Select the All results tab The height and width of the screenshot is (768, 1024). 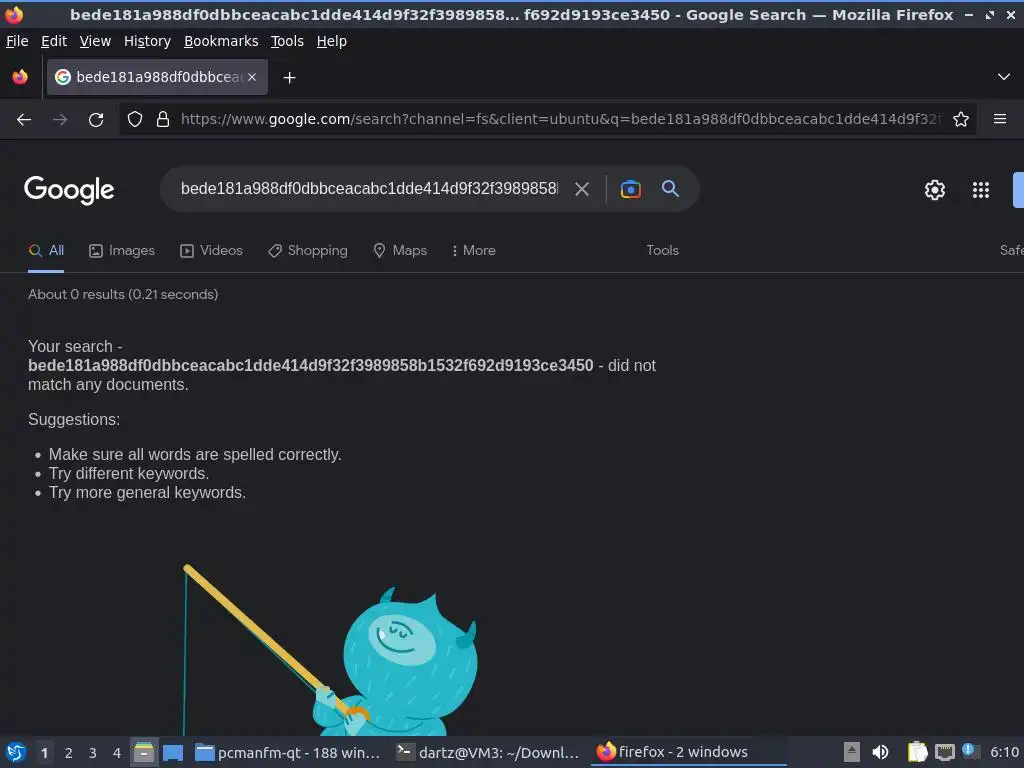point(46,251)
